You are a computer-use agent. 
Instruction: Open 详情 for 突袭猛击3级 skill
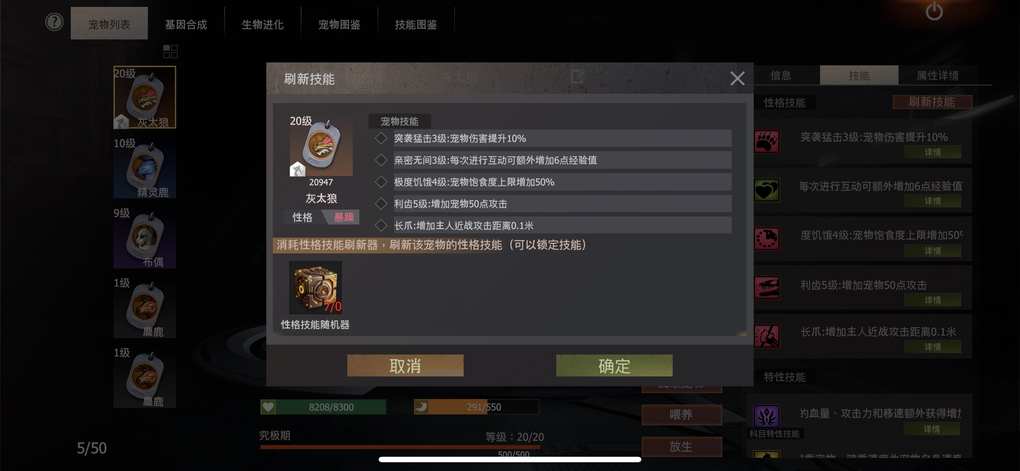tap(932, 152)
